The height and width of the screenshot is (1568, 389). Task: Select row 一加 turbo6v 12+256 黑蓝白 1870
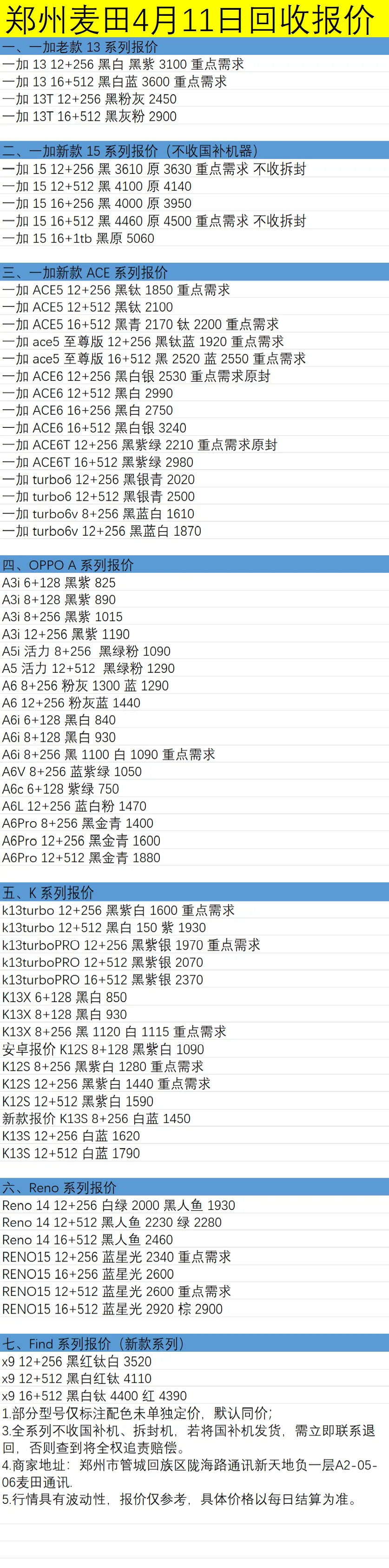[194, 531]
